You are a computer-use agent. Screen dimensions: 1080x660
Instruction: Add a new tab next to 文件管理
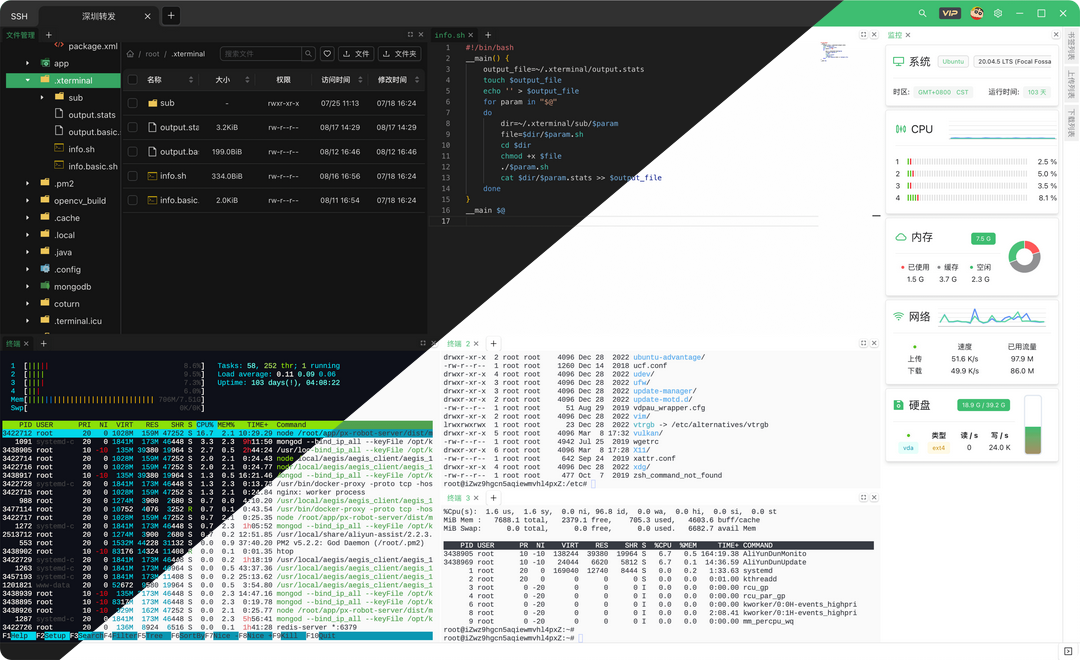coord(48,34)
